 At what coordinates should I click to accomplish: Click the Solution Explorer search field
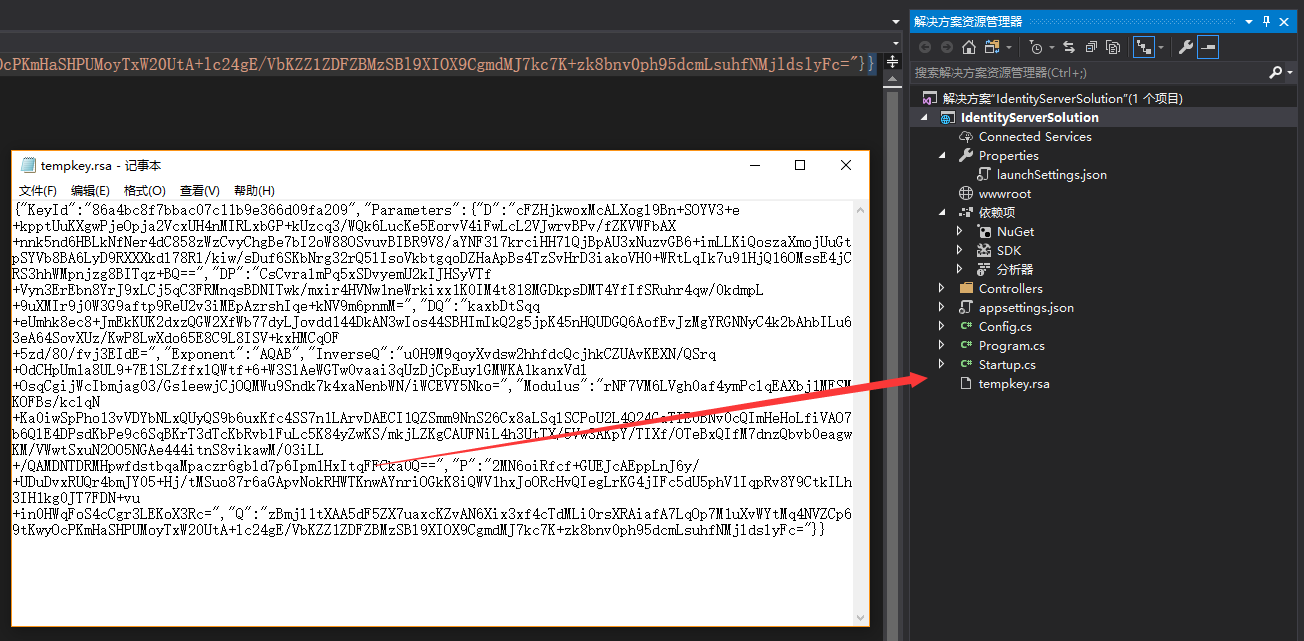[1088, 72]
